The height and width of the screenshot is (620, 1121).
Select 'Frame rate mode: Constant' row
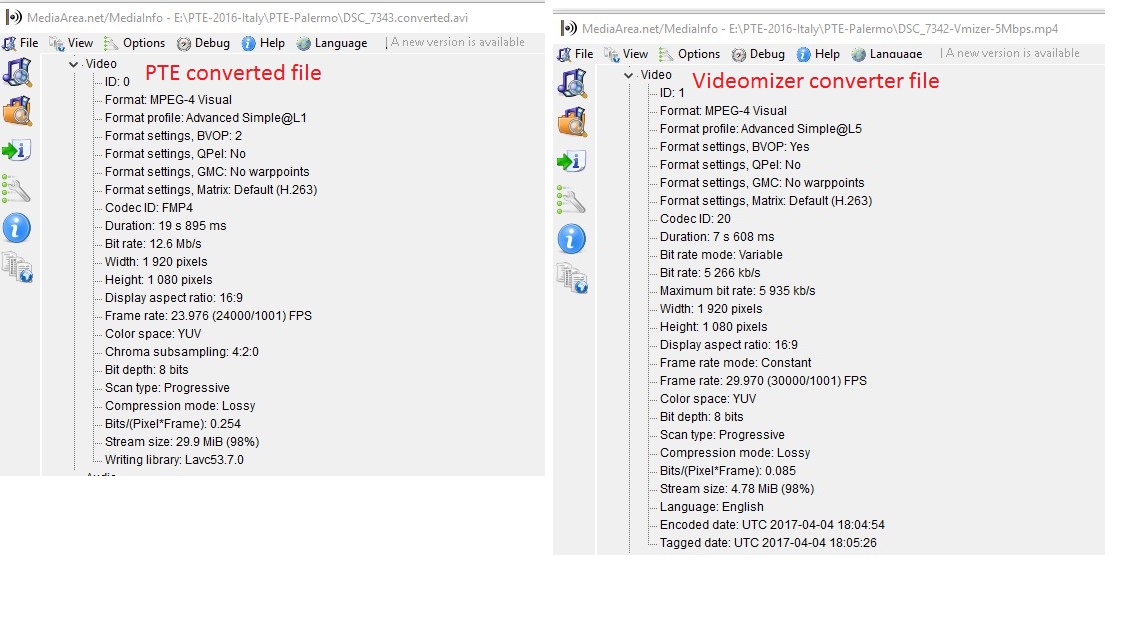[736, 363]
